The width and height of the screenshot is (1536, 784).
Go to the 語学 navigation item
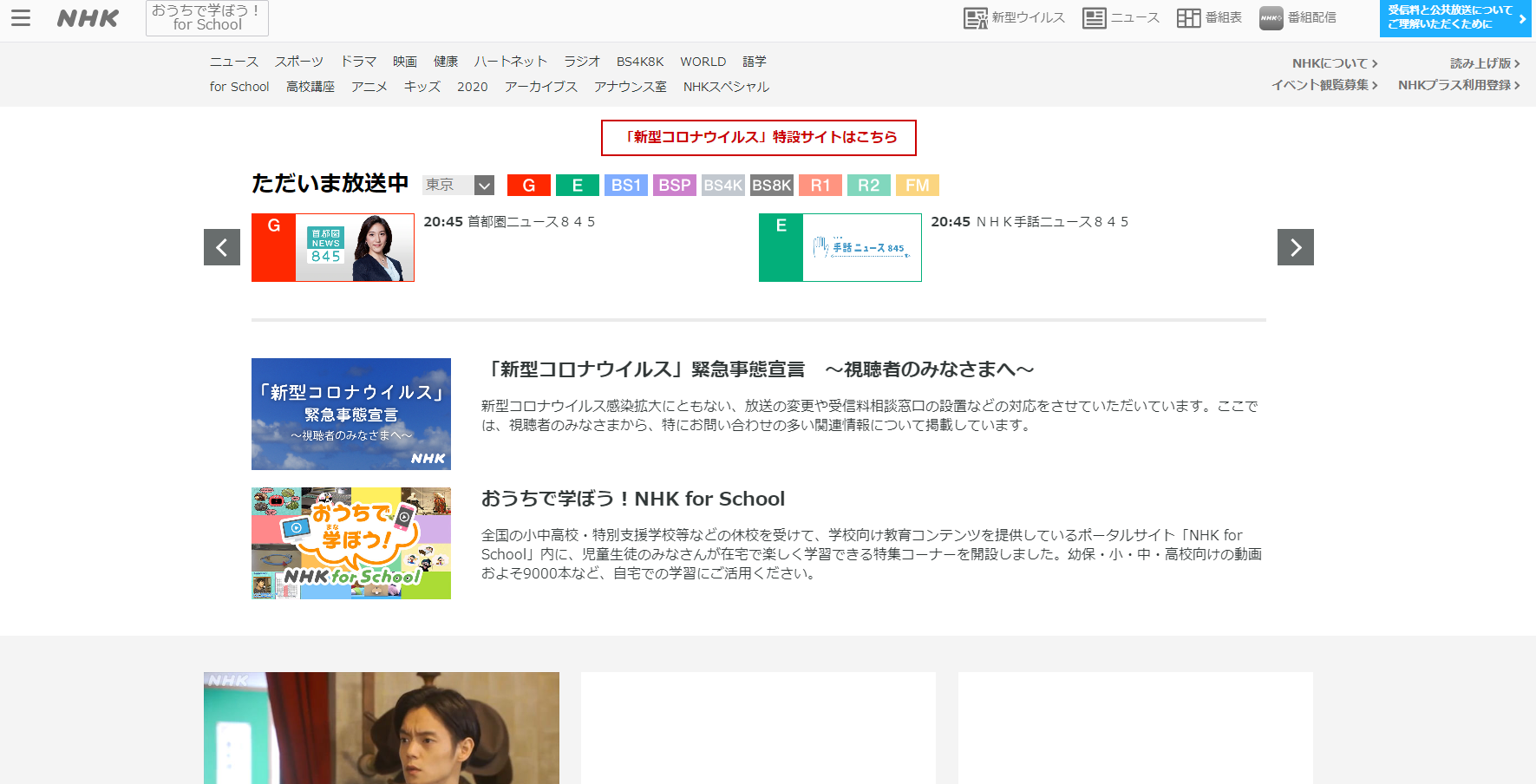tap(755, 62)
